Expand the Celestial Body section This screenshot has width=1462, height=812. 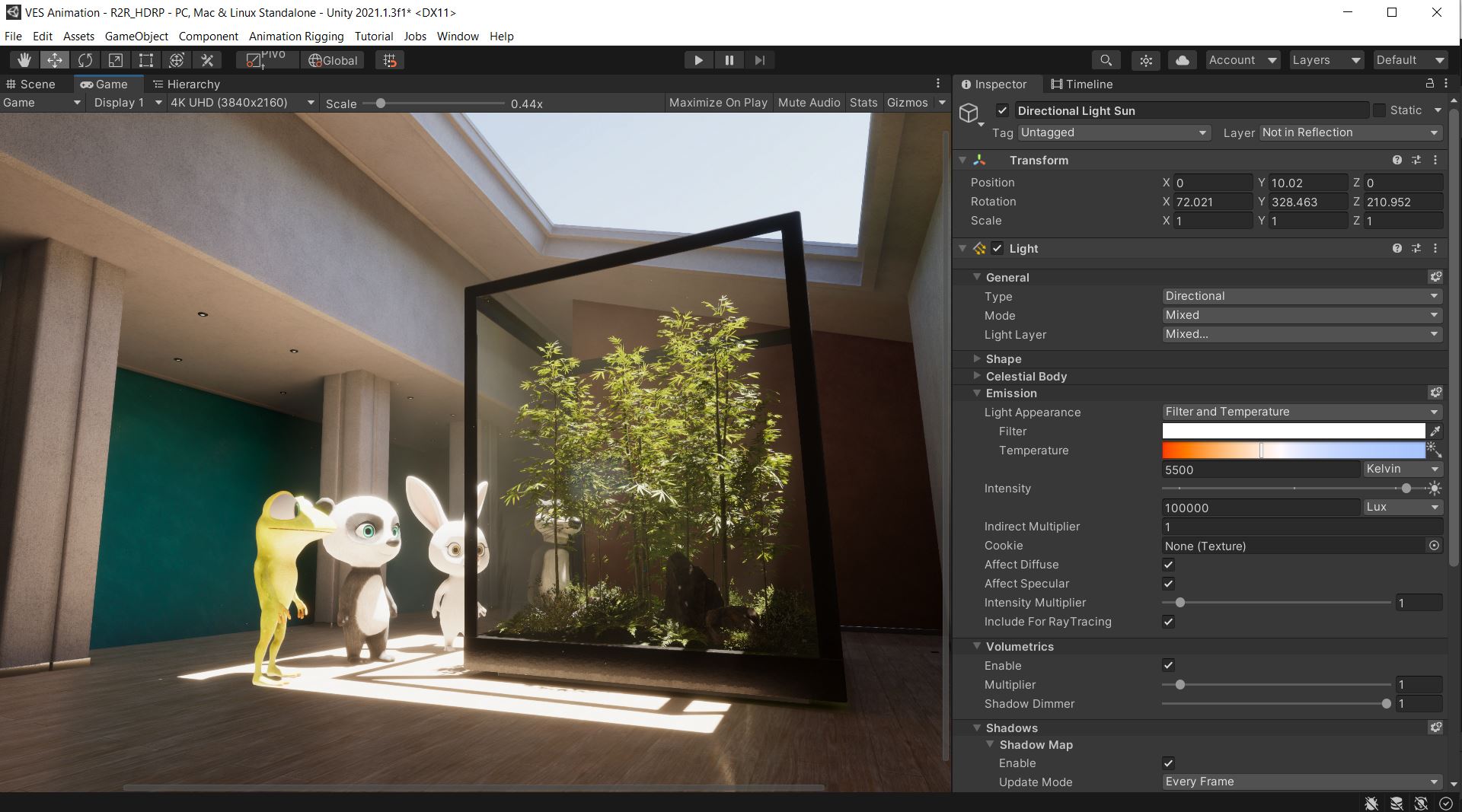point(978,376)
